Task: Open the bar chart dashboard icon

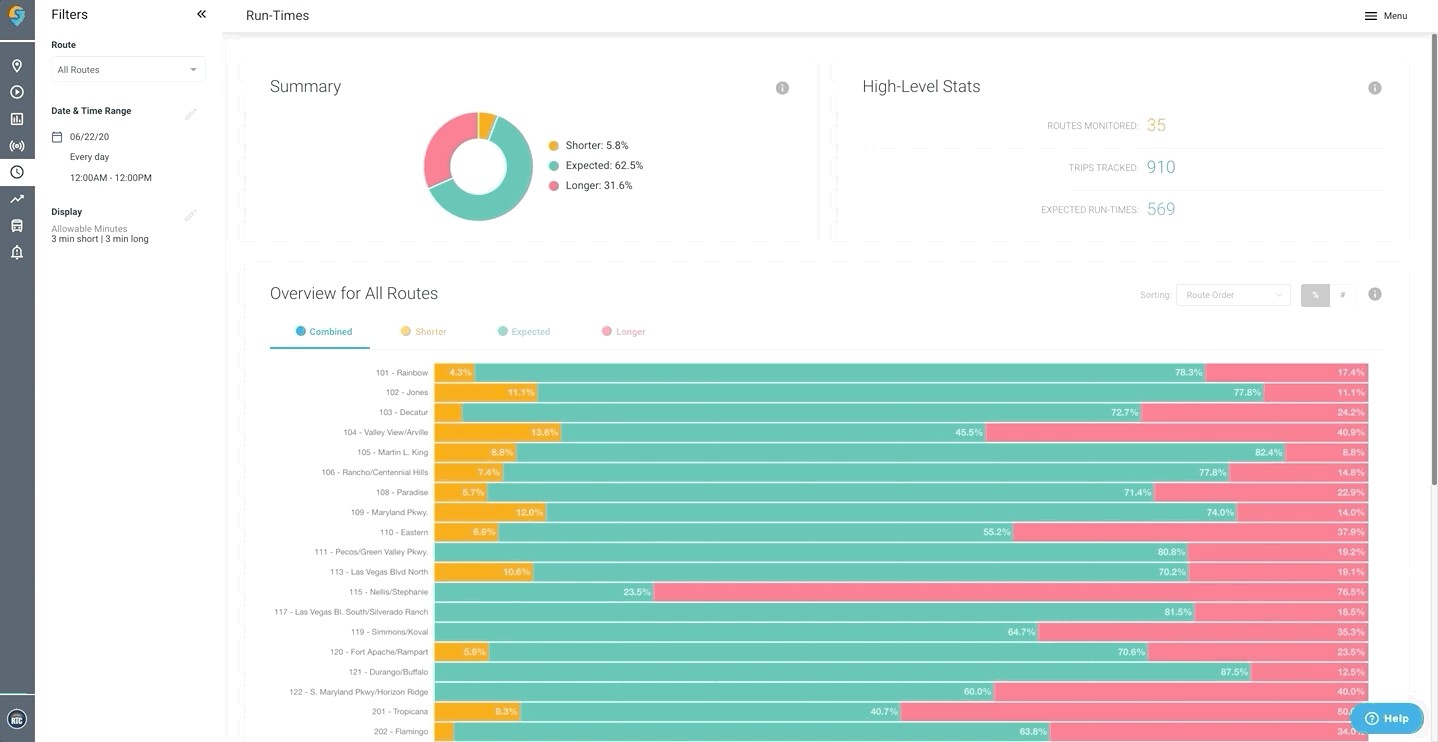Action: coord(17,119)
